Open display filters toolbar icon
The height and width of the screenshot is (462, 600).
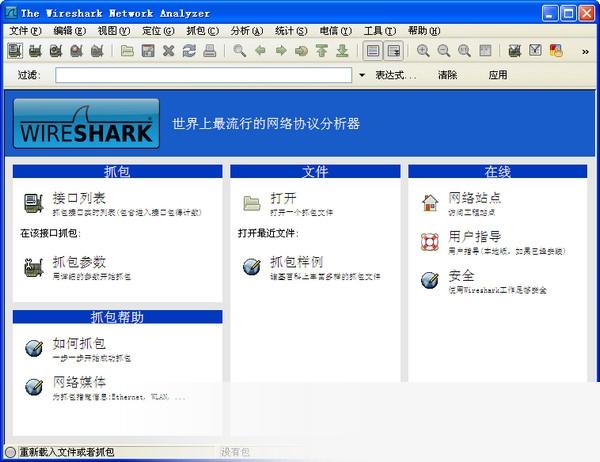coord(535,51)
